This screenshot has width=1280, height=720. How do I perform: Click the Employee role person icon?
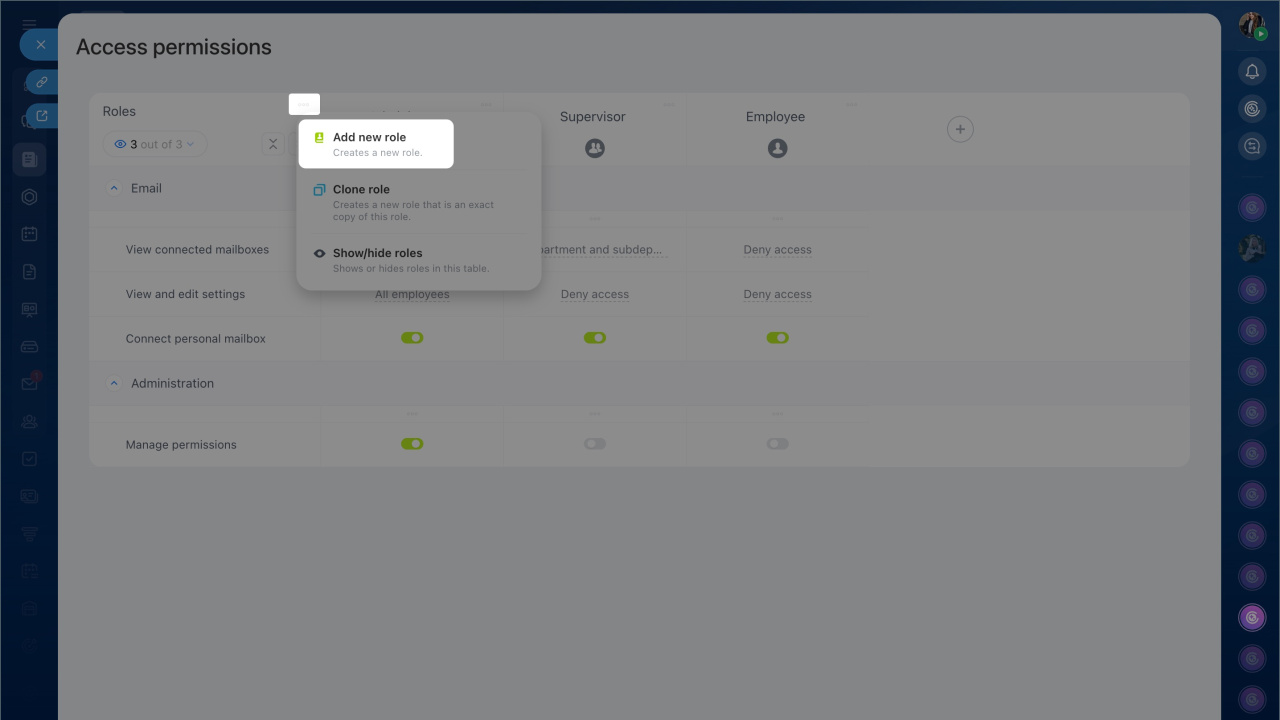click(x=777, y=148)
